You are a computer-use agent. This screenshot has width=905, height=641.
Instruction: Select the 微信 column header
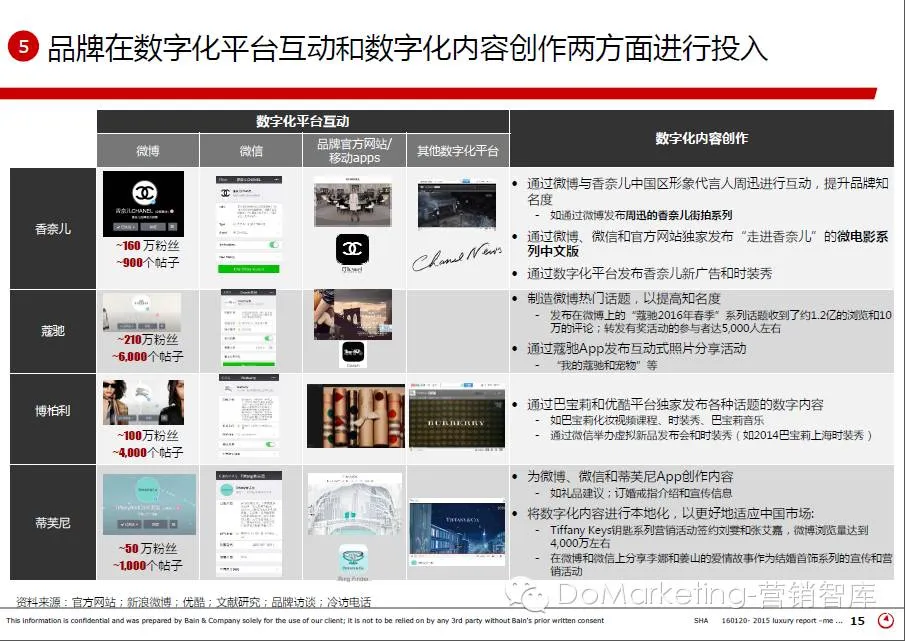[251, 151]
